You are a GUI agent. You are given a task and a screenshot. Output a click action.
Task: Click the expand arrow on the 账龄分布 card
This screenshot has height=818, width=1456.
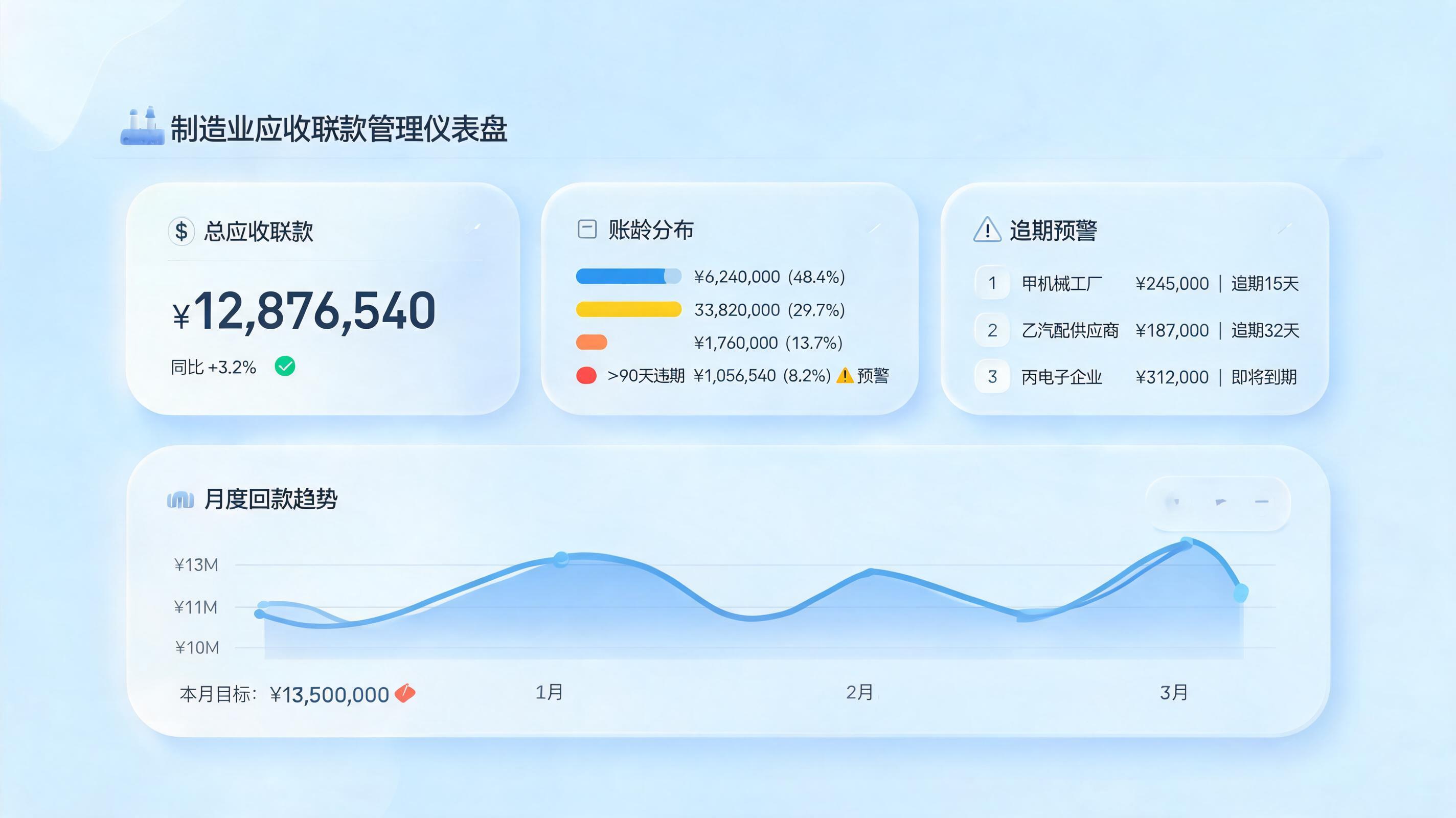point(874,228)
